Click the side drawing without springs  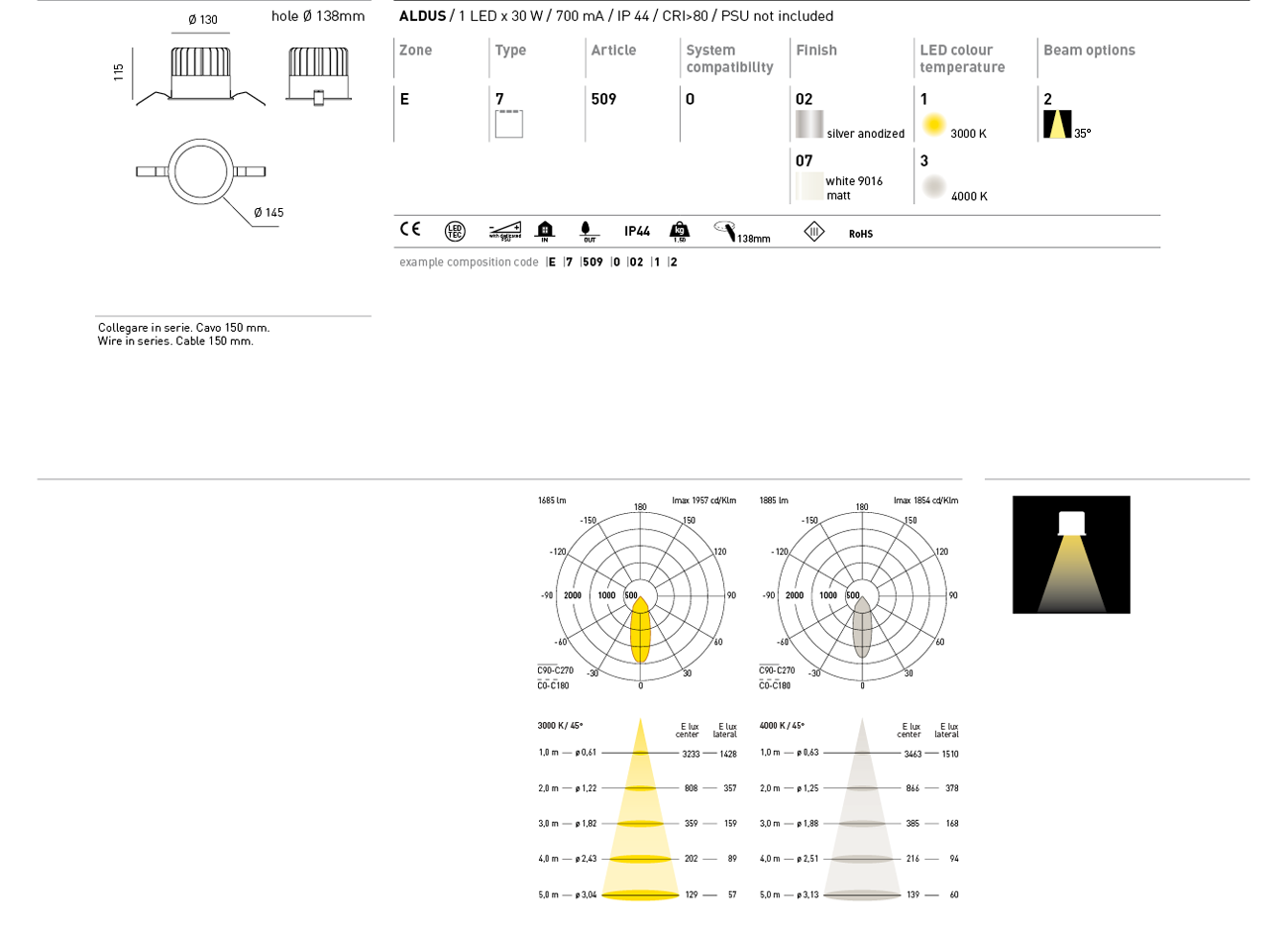coord(318,75)
